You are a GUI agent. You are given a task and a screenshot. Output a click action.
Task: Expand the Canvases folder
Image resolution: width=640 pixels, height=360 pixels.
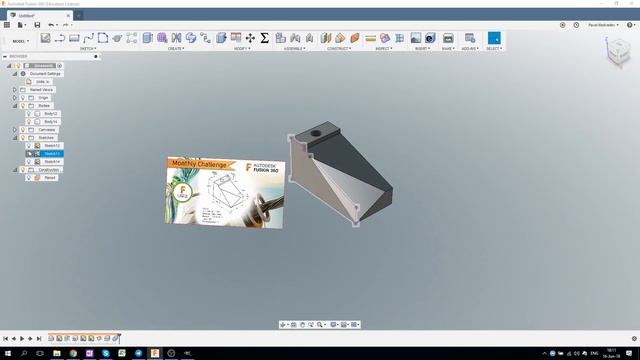coord(15,130)
